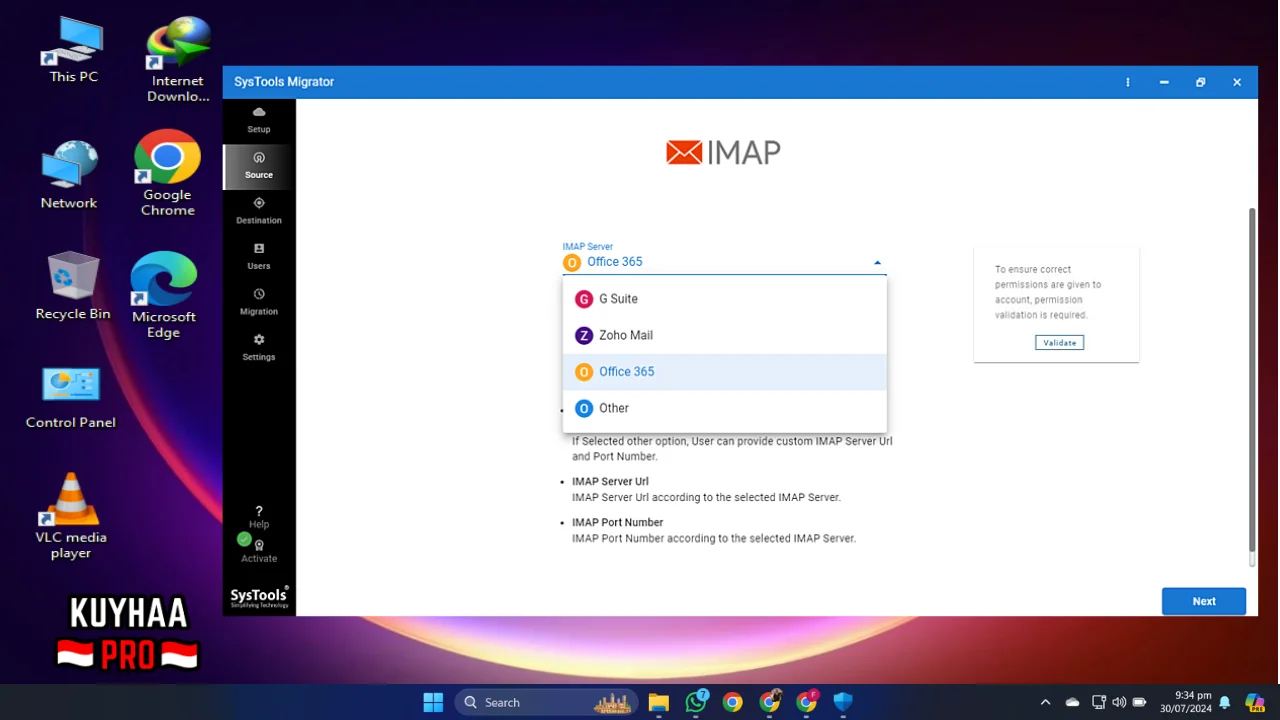Viewport: 1280px width, 720px height.
Task: Open the notifications bell in tray
Action: click(1224, 702)
